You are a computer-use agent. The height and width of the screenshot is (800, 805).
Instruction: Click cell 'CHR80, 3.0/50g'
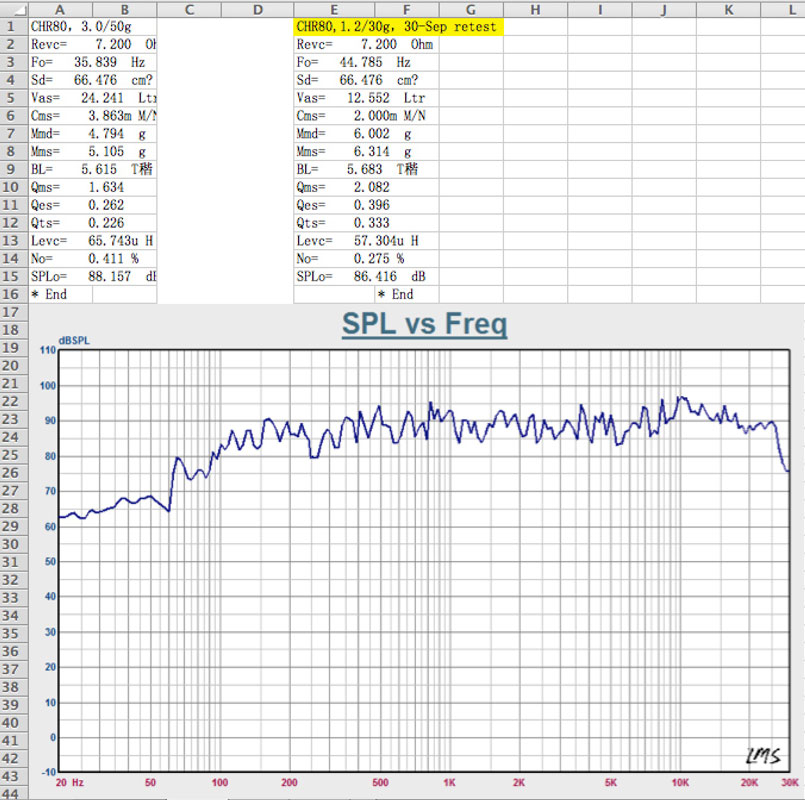[81, 27]
